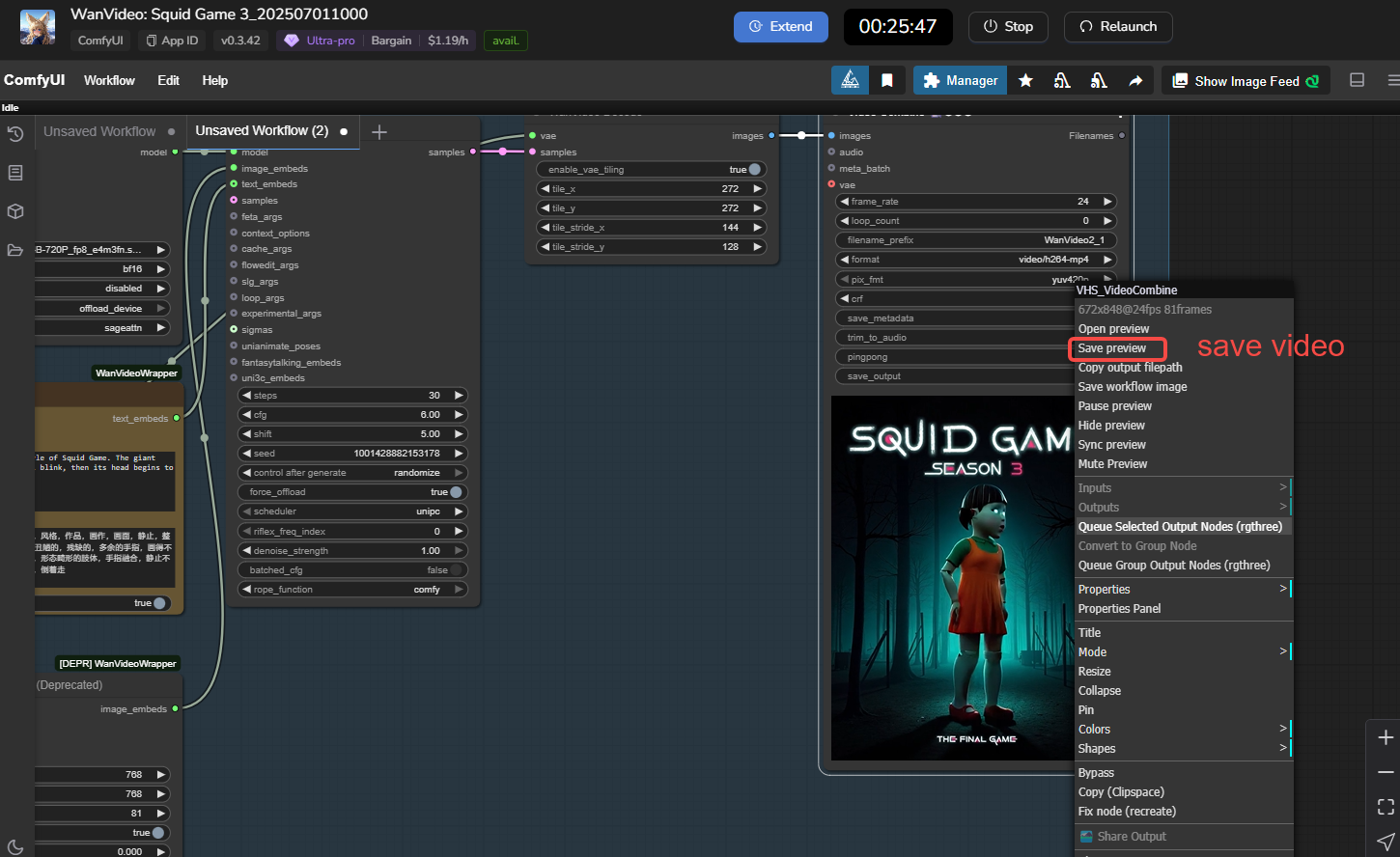Click the ComfyUI-Manager logo toolbar icon
1400x857 pixels.
850,80
